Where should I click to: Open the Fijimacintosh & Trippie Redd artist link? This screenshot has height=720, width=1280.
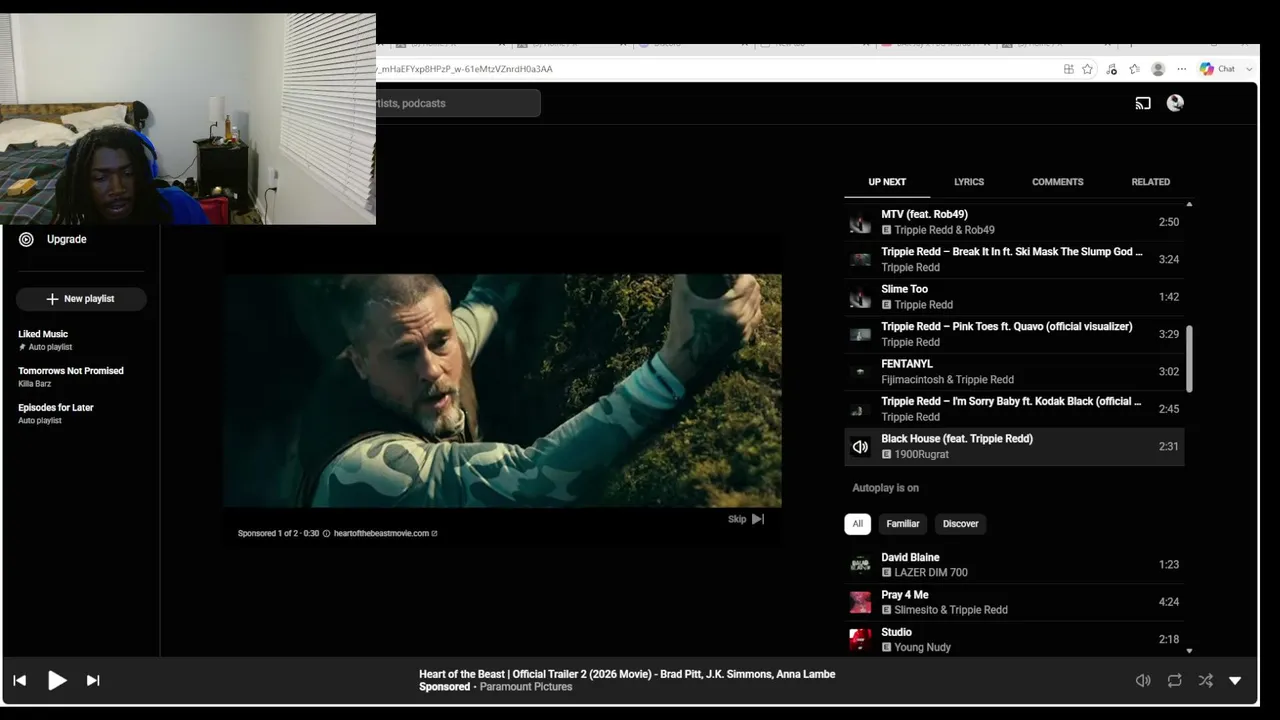point(948,380)
